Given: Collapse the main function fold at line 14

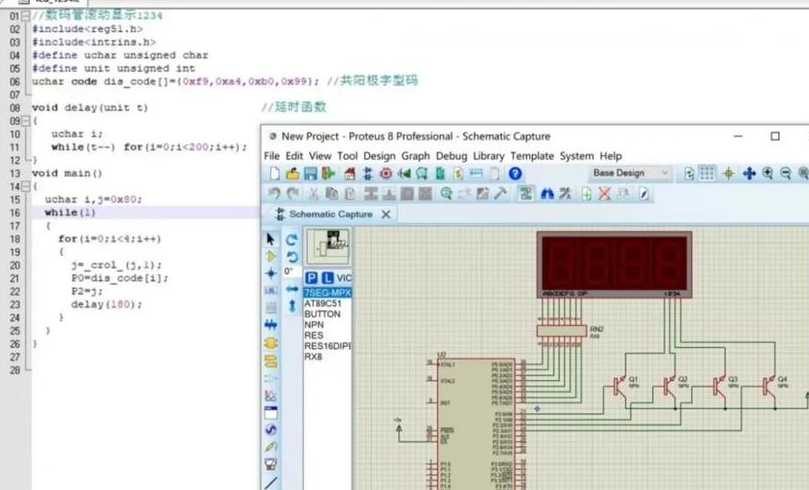Looking at the screenshot, I should click(x=25, y=187).
